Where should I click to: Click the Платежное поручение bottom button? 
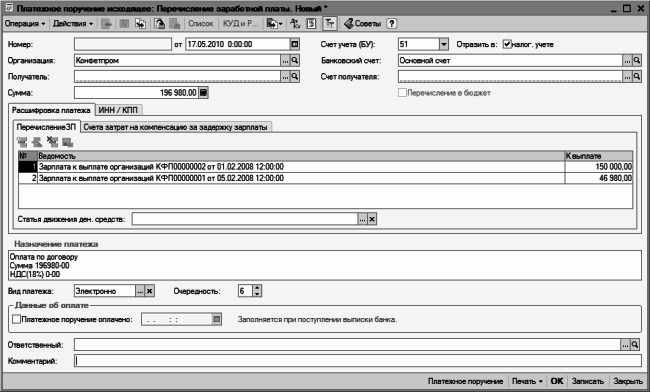465,381
